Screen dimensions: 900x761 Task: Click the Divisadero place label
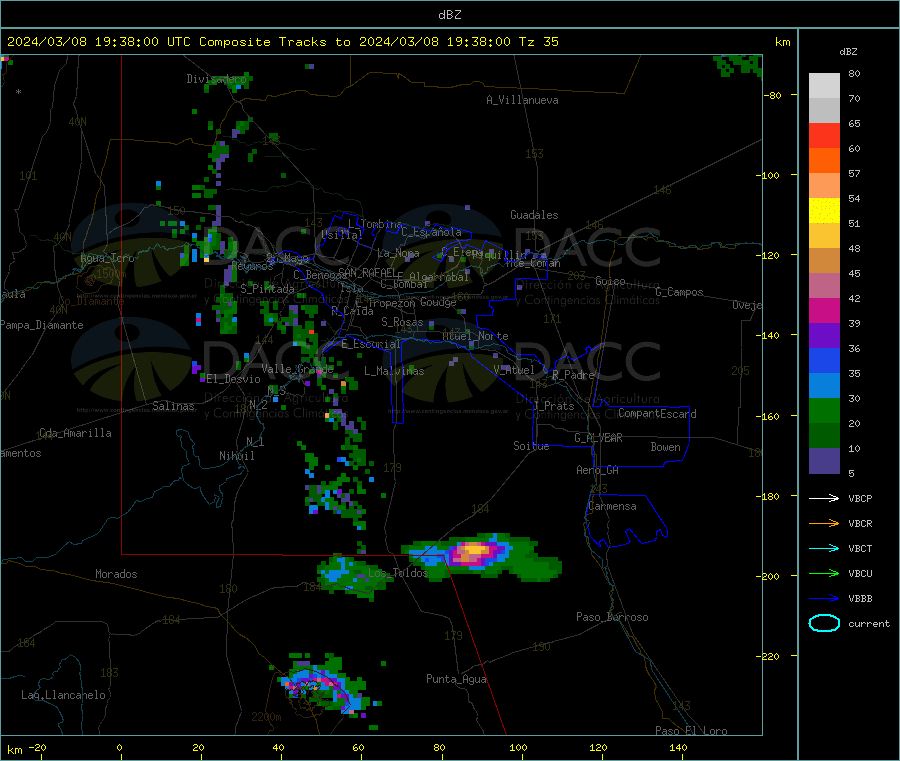(216, 79)
